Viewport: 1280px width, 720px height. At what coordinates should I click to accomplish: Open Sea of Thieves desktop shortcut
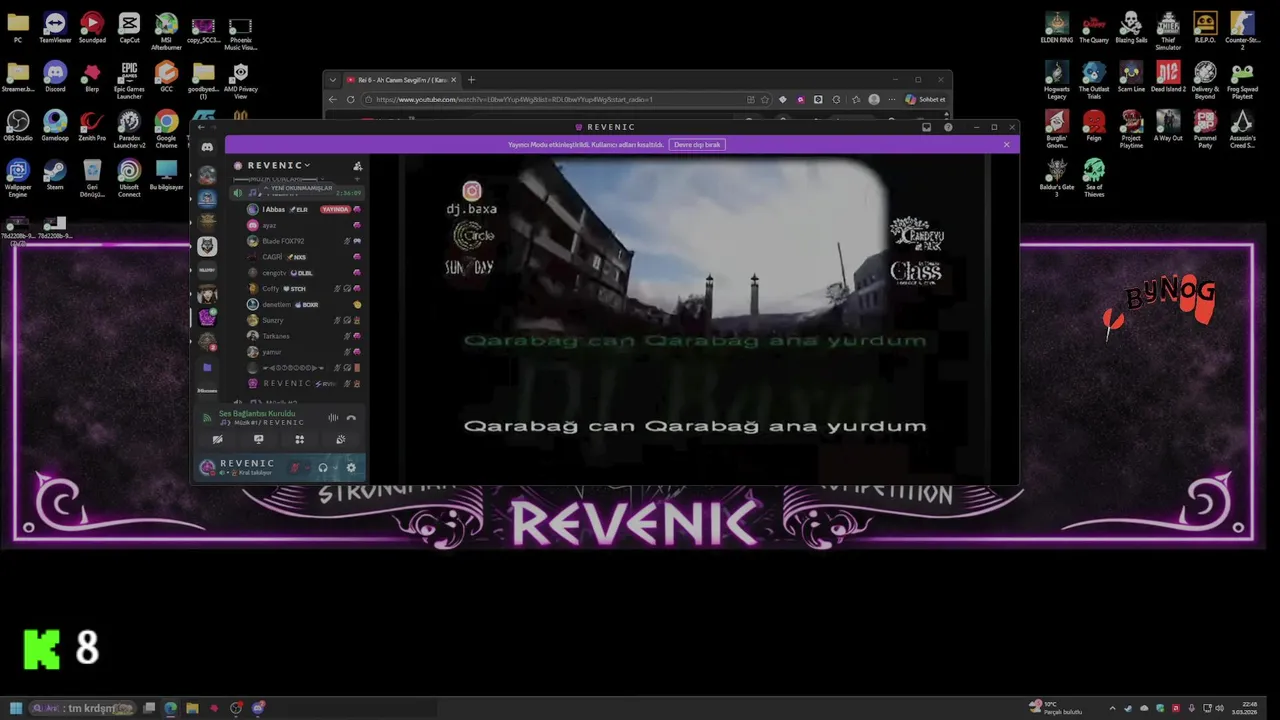[1094, 178]
